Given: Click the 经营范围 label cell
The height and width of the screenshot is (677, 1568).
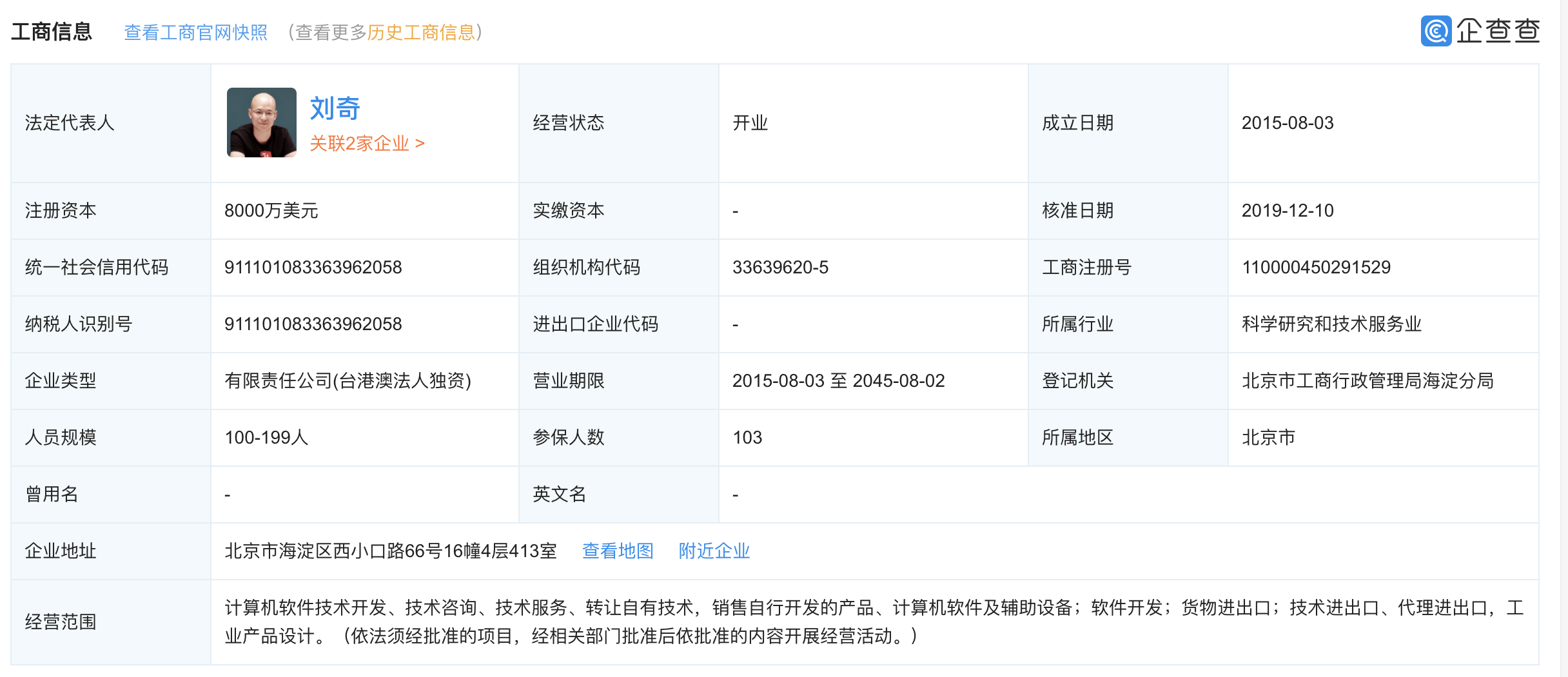Looking at the screenshot, I should point(111,622).
